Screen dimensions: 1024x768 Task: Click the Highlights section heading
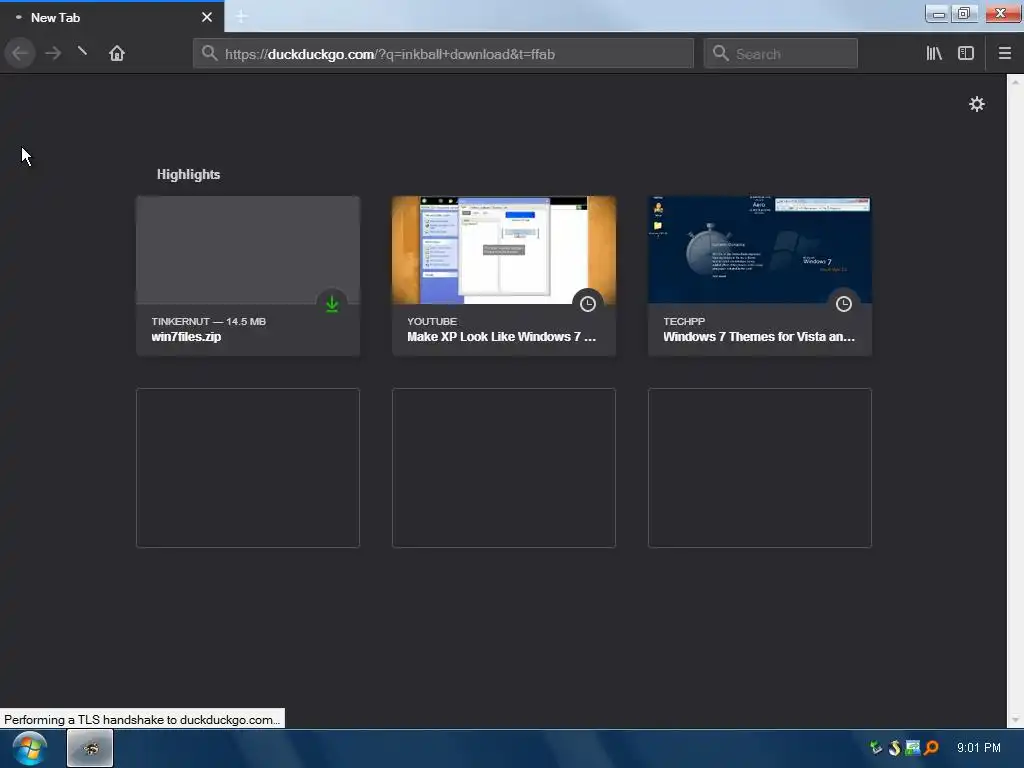[188, 174]
